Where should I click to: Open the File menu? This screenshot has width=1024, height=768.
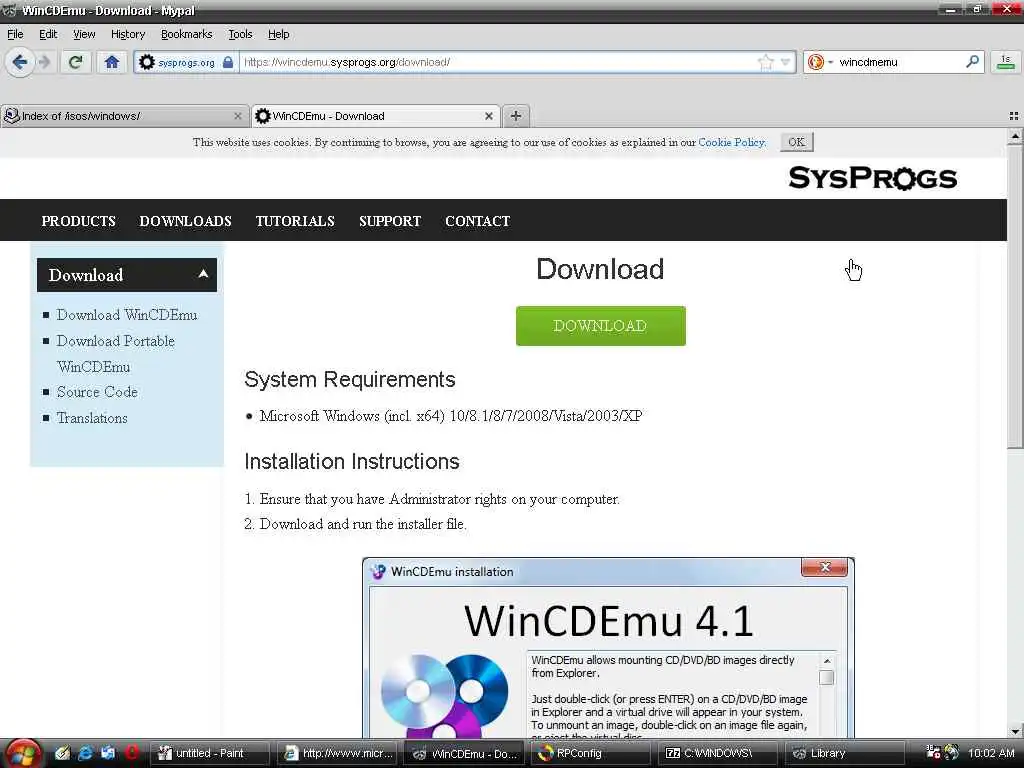coord(15,34)
